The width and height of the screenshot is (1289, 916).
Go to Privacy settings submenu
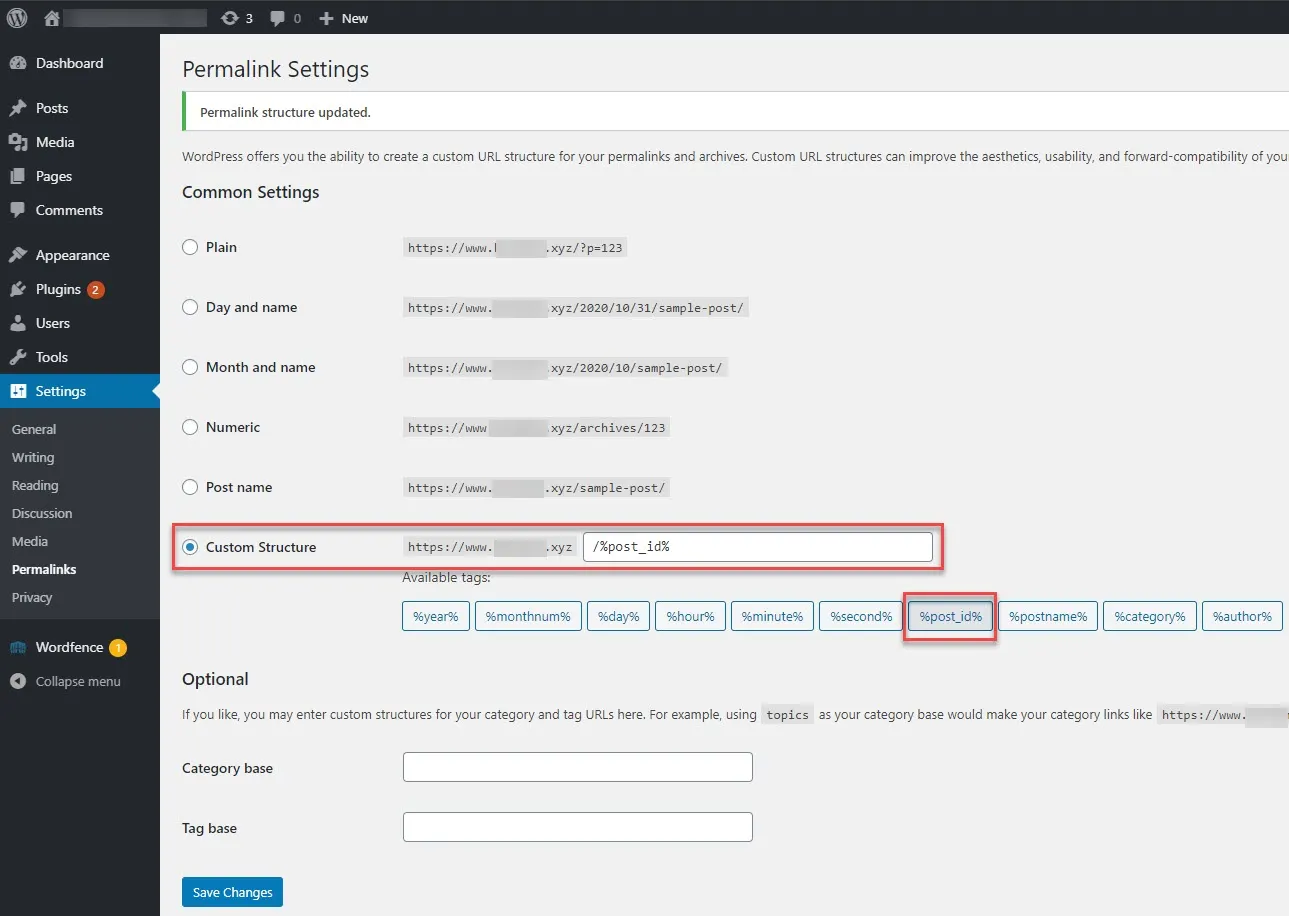pos(32,597)
